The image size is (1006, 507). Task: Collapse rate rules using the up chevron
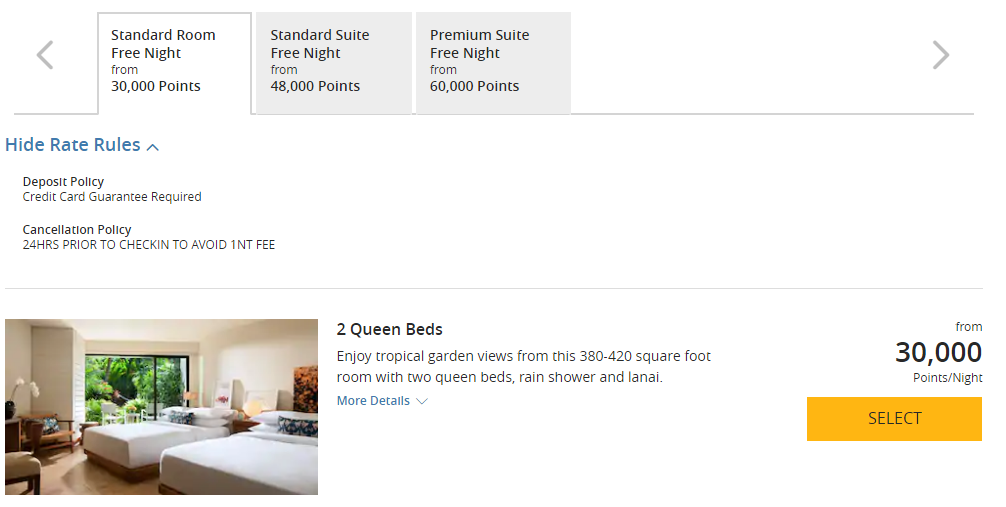pos(153,147)
